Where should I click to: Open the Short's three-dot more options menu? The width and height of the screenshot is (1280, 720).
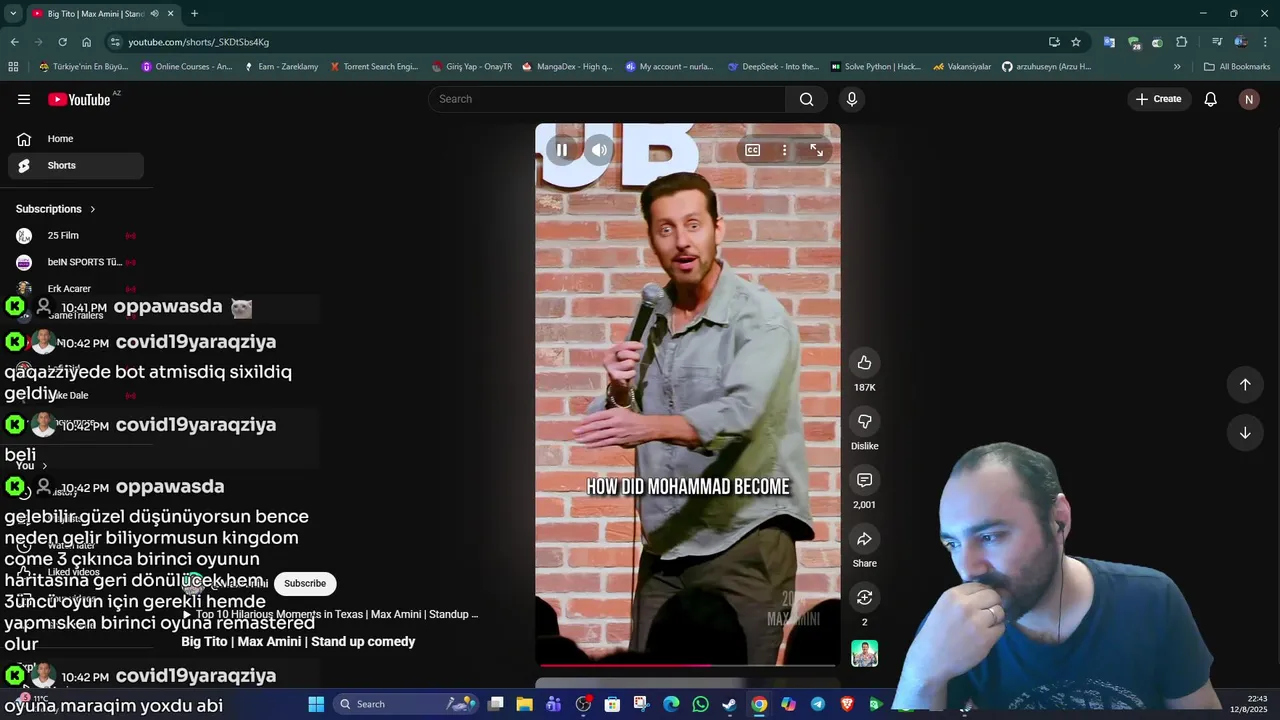(x=784, y=150)
